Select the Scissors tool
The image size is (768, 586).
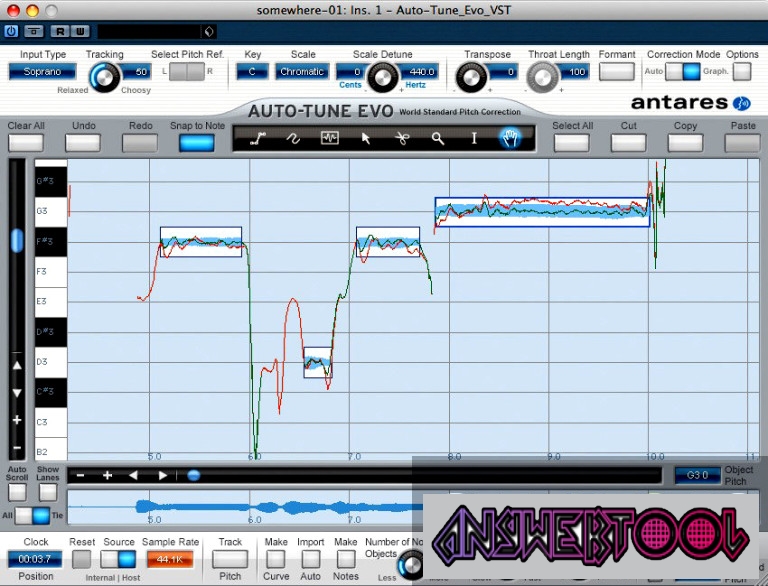tap(402, 139)
